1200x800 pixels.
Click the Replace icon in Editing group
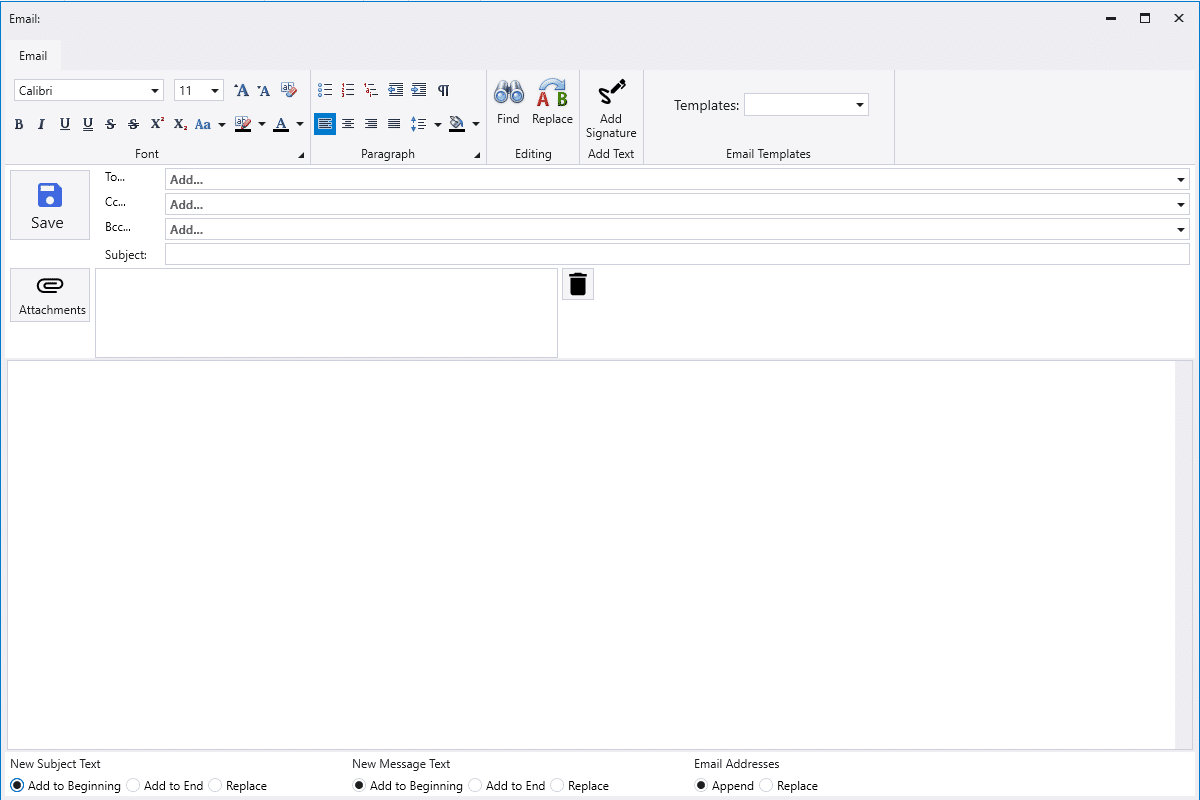coord(552,100)
